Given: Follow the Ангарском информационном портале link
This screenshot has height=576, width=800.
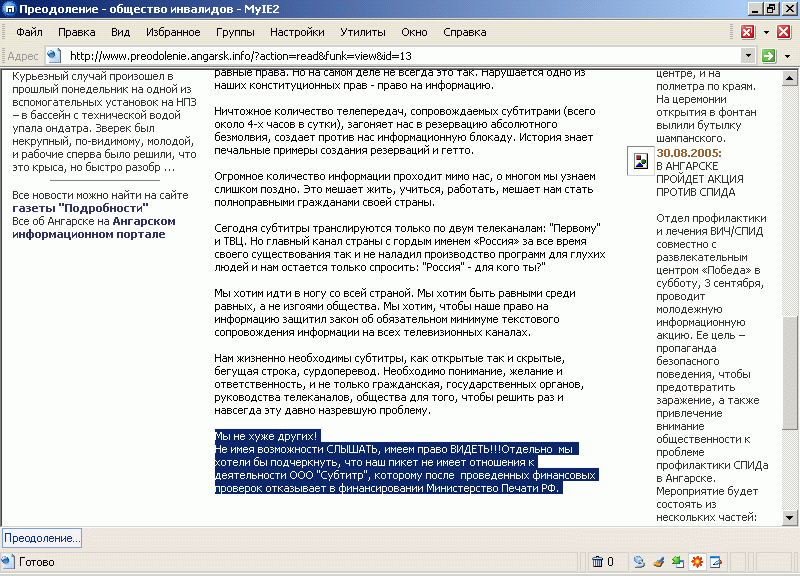Looking at the screenshot, I should tap(94, 228).
